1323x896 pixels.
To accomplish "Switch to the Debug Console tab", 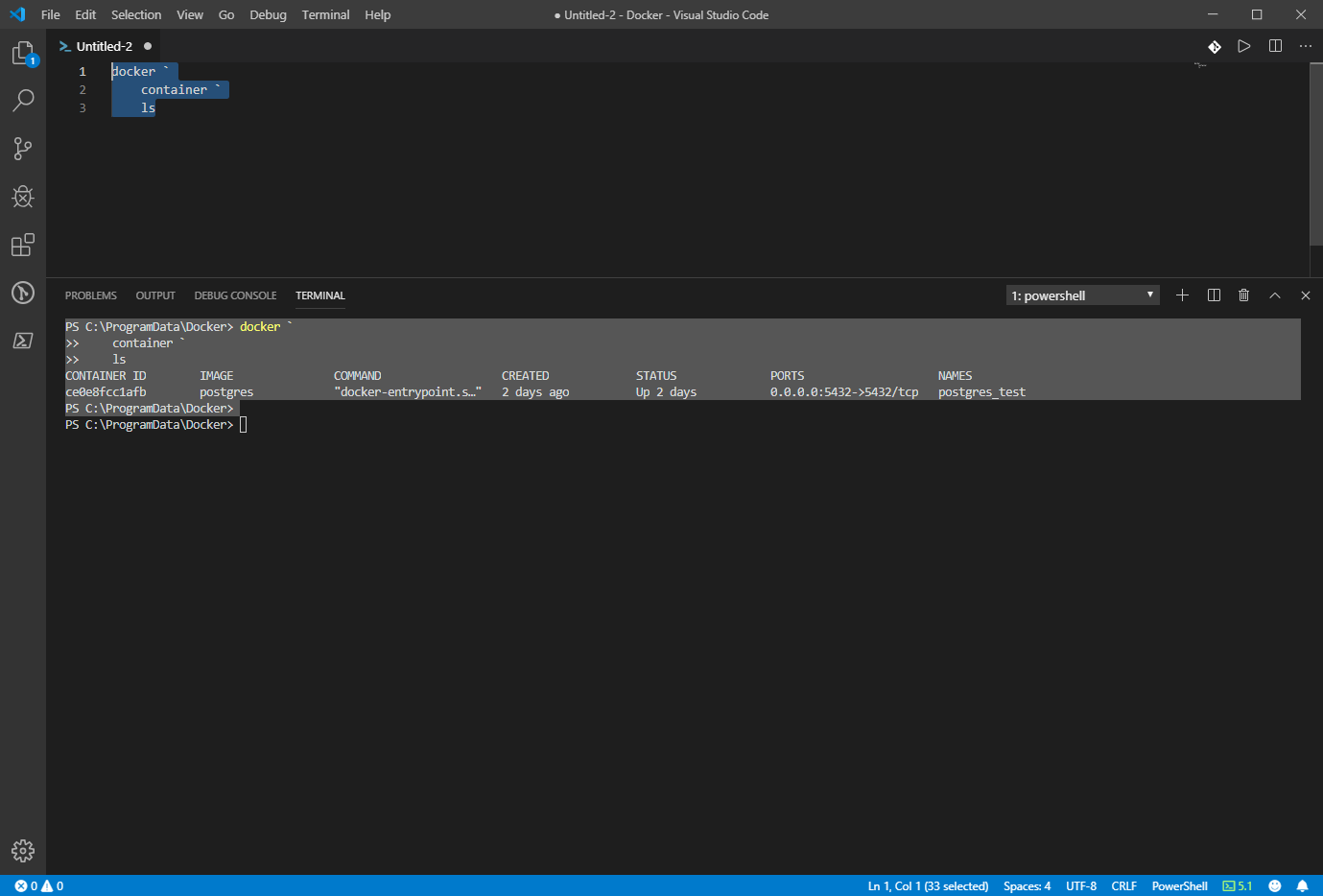I will 235,295.
